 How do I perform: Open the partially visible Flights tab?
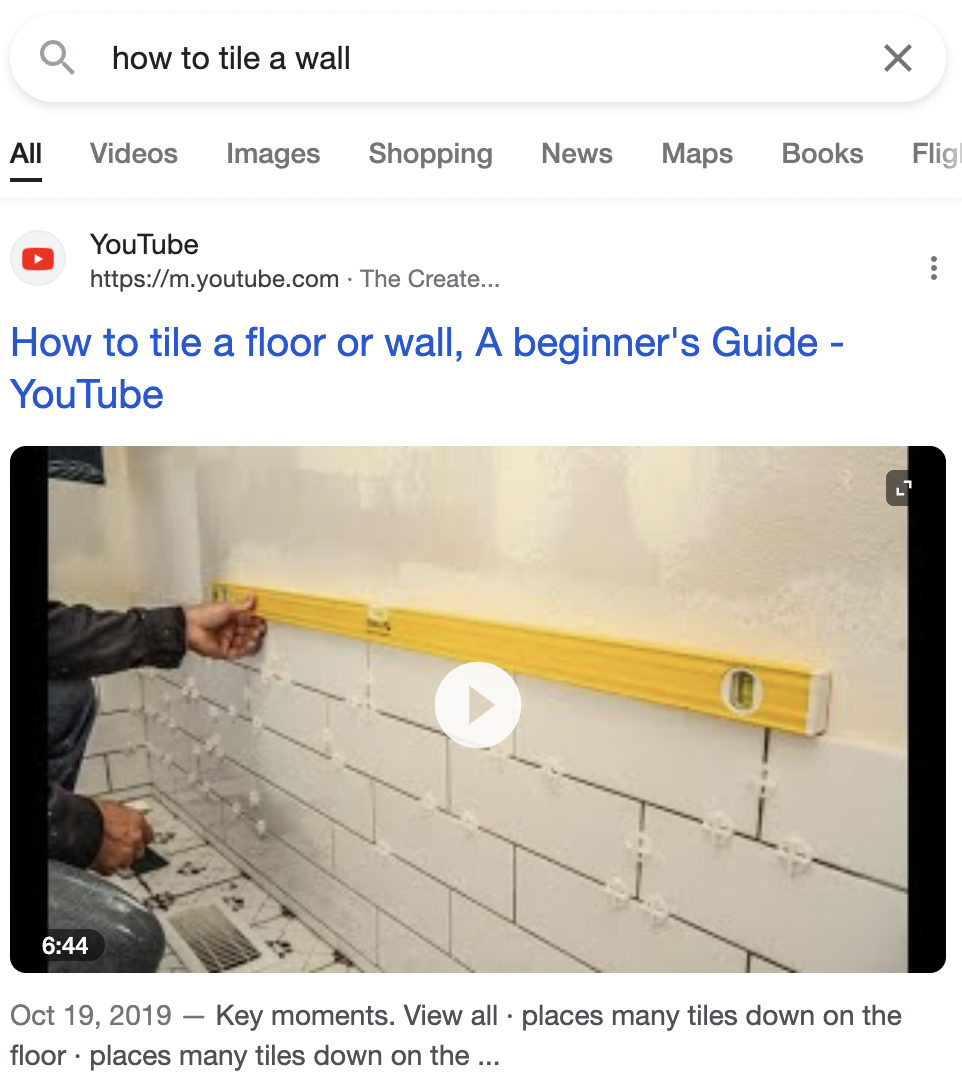point(936,154)
